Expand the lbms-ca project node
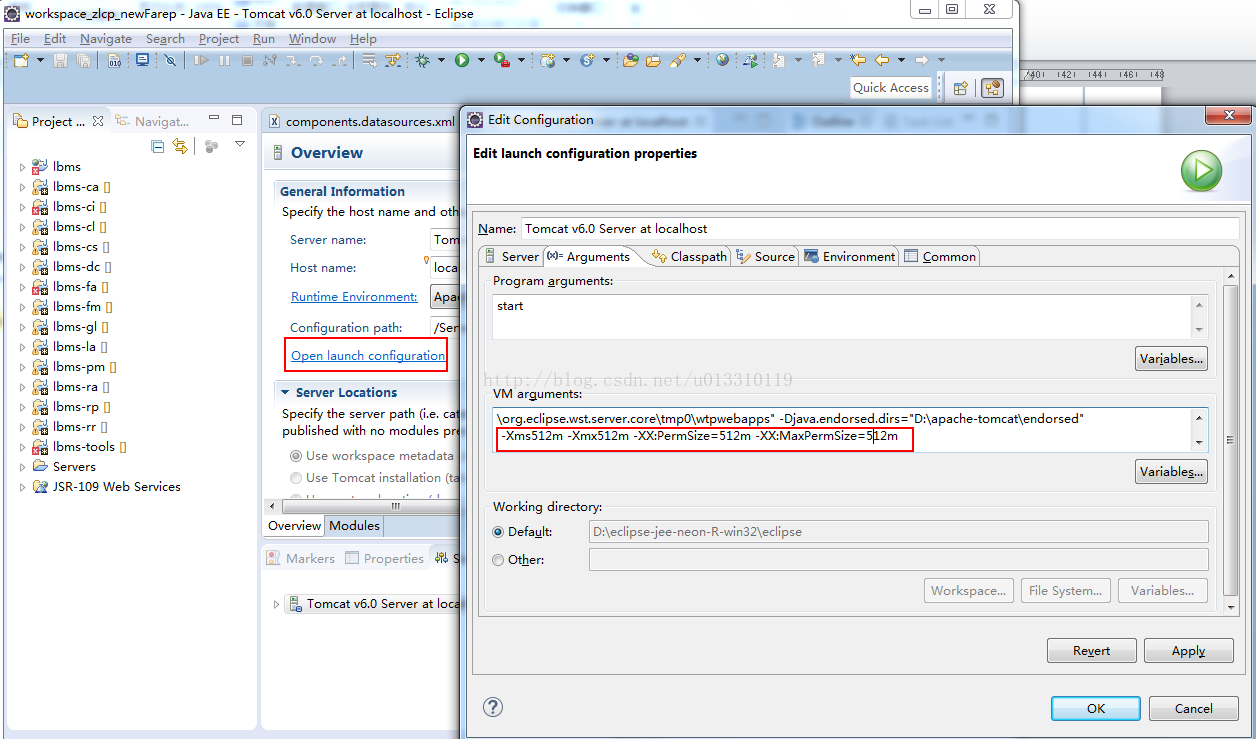Viewport: 1256px width, 739px height. click(x=23, y=187)
